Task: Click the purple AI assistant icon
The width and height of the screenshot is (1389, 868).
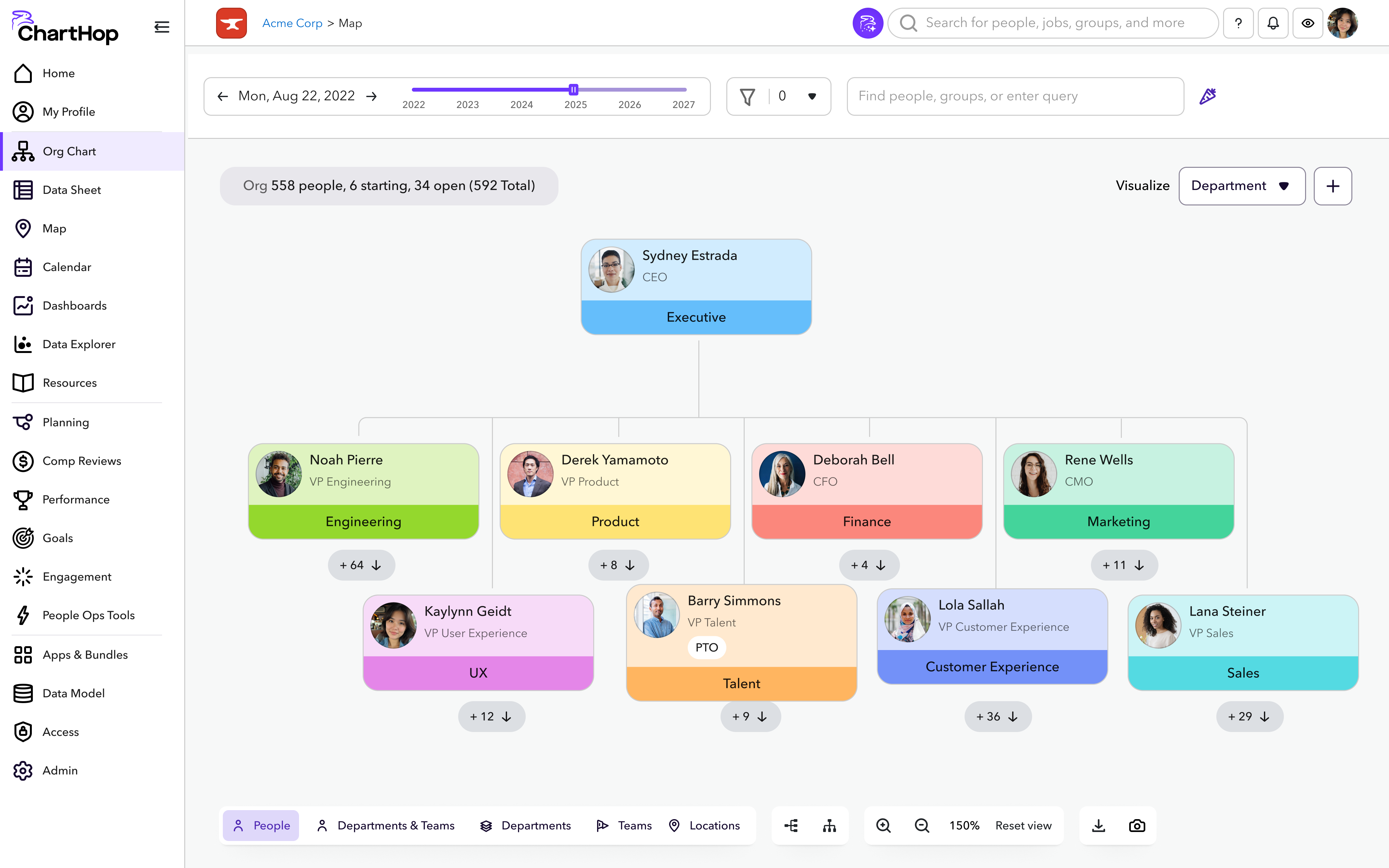Action: click(x=867, y=23)
